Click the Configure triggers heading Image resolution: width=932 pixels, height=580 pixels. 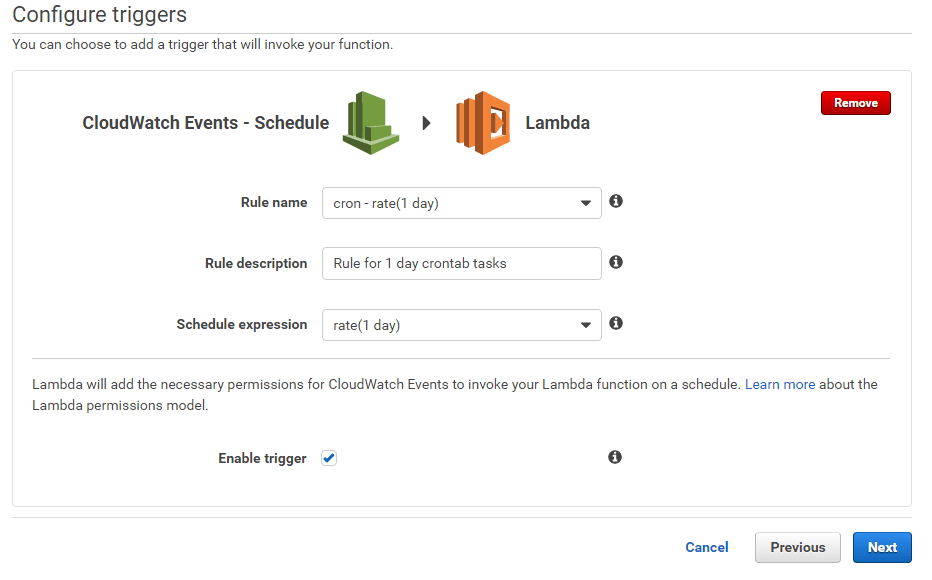99,14
